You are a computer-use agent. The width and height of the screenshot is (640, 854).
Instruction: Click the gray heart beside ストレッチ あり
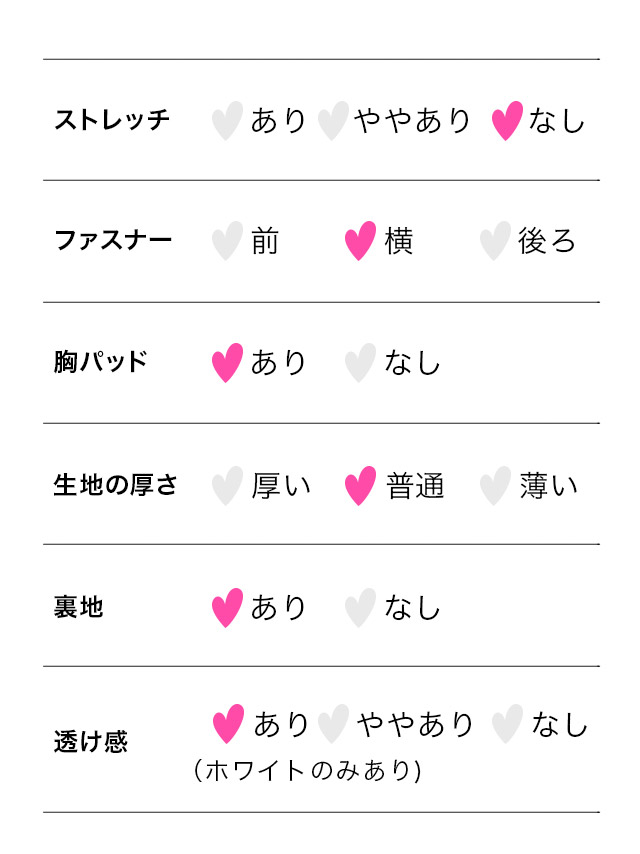[x=227, y=120]
